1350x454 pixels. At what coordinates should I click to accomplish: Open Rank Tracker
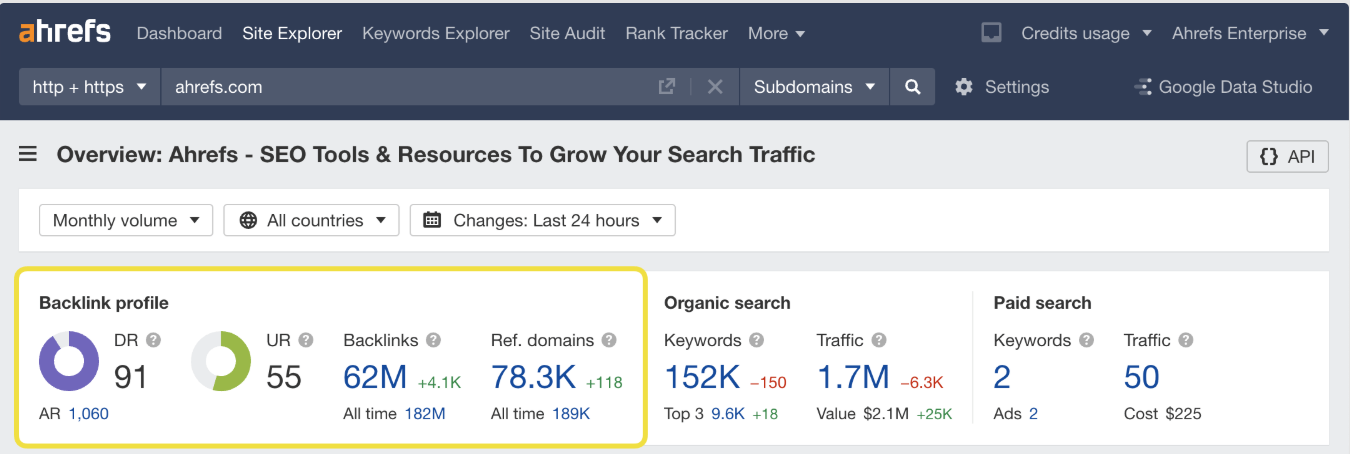676,33
